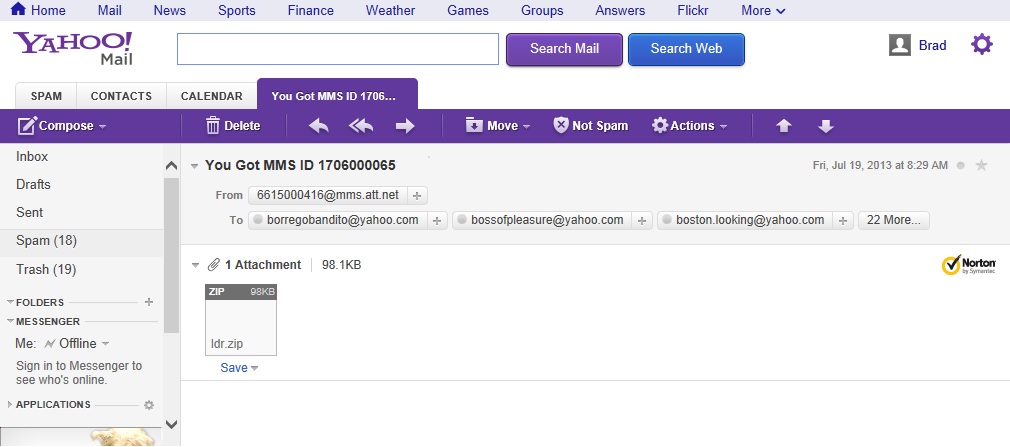Click the search text field
Screen dimensions: 1010x447
coord(338,49)
